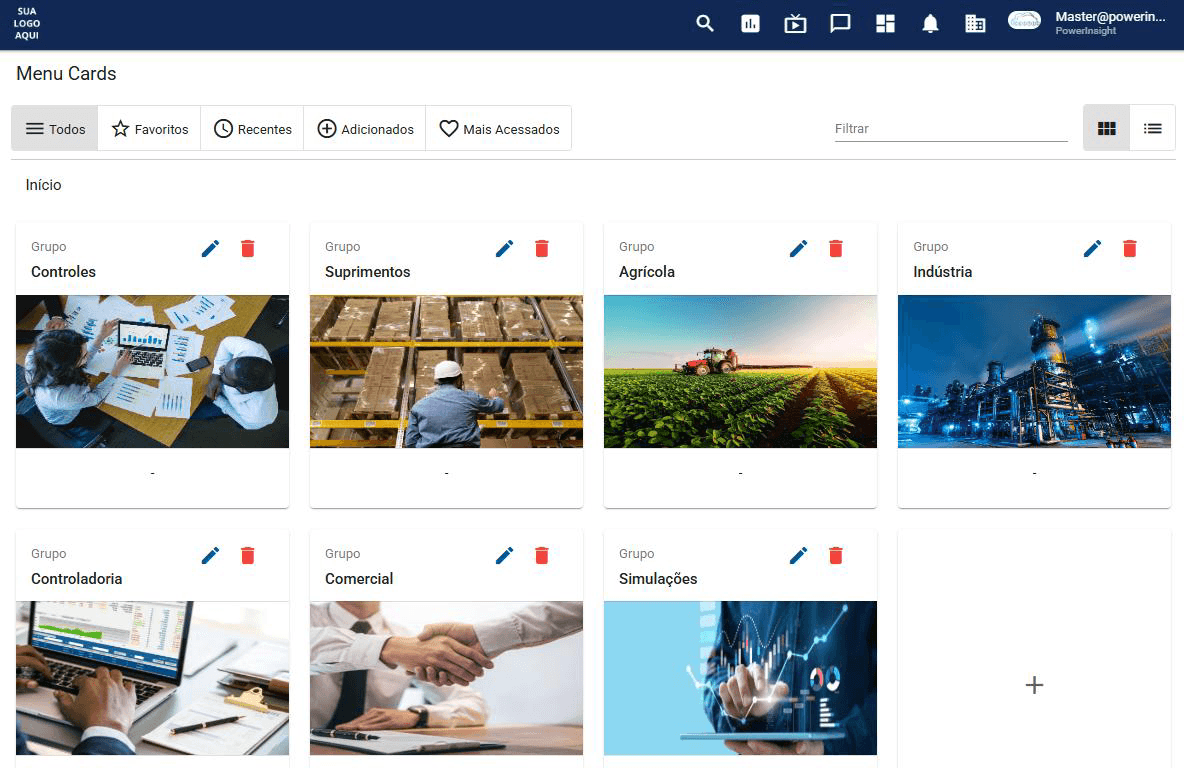Show the Mais Acessados tab

tap(498, 128)
